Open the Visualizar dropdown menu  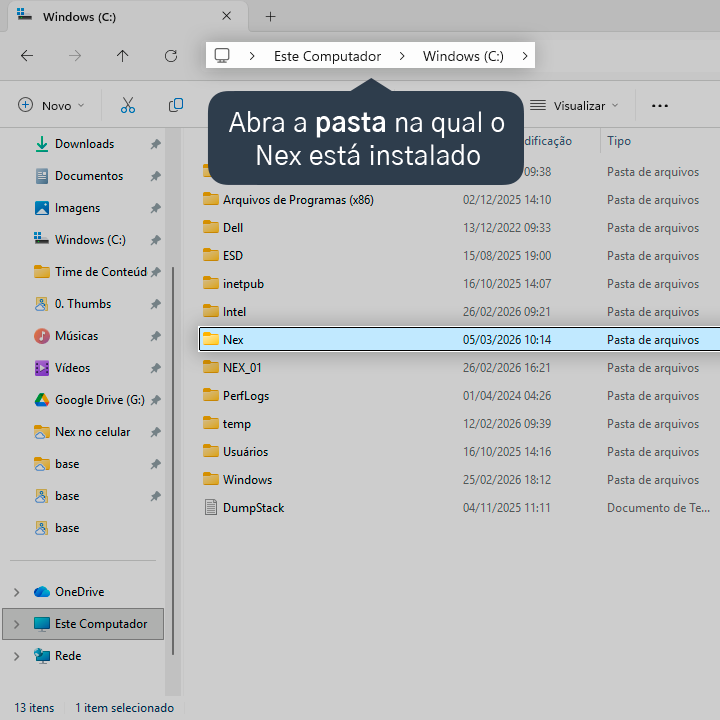click(574, 106)
